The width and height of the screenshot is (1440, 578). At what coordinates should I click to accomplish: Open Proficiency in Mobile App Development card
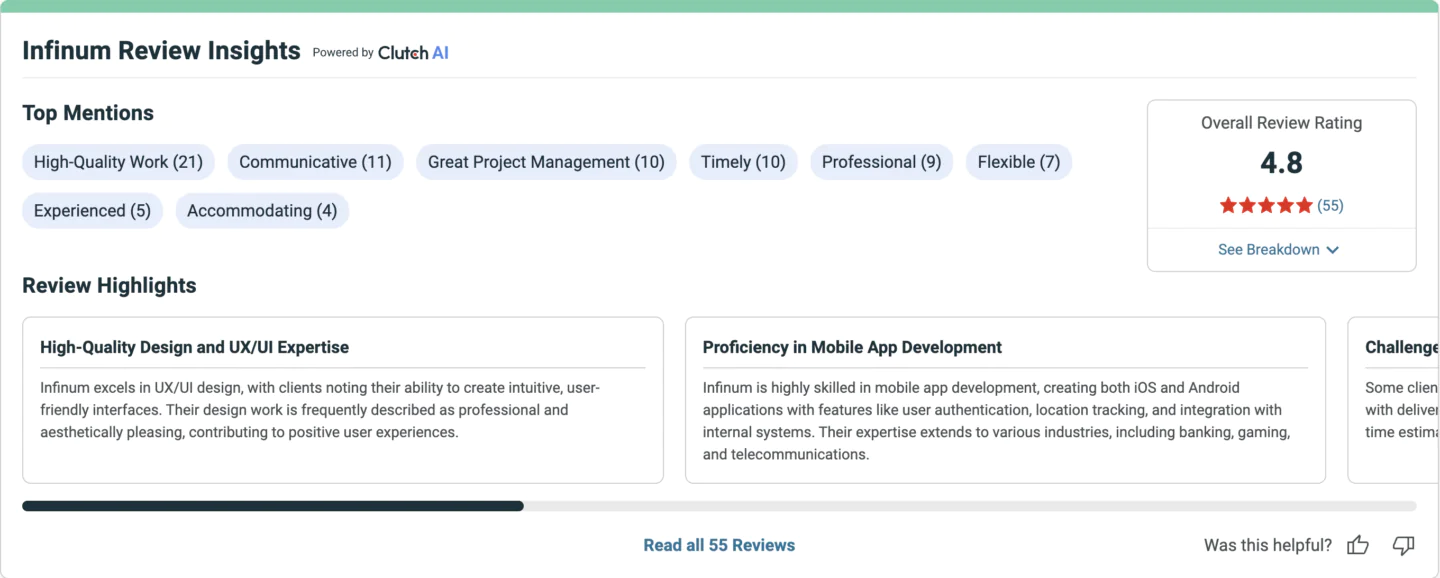click(x=1005, y=400)
